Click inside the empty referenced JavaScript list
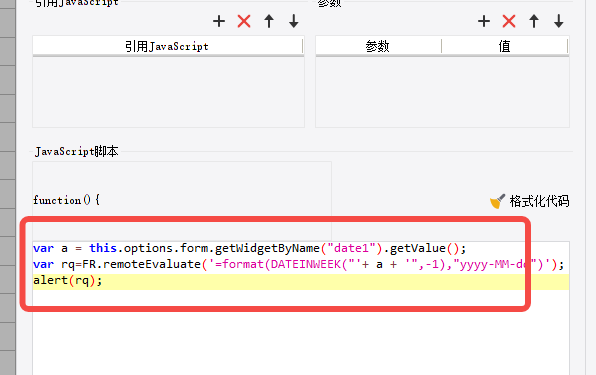The width and height of the screenshot is (596, 375). click(168, 92)
